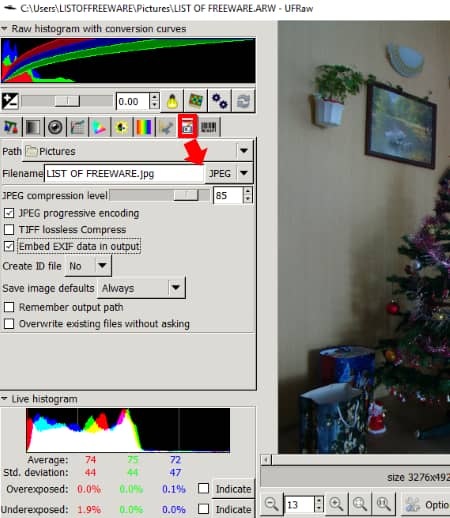Click the live histogram graph

click(x=128, y=430)
